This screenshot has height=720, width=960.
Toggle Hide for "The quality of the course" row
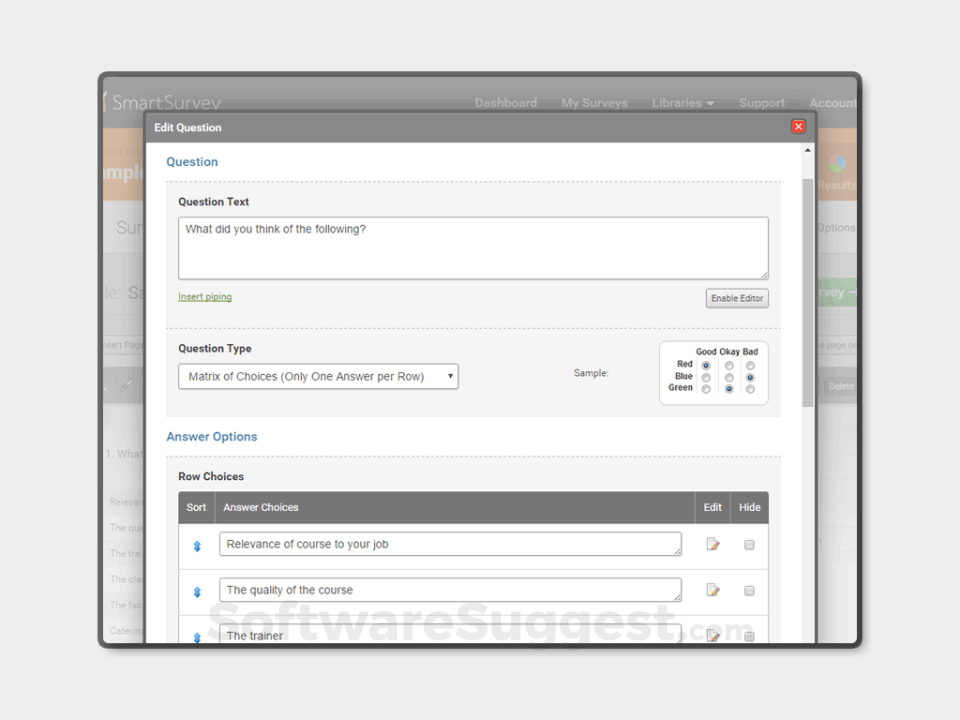click(749, 590)
